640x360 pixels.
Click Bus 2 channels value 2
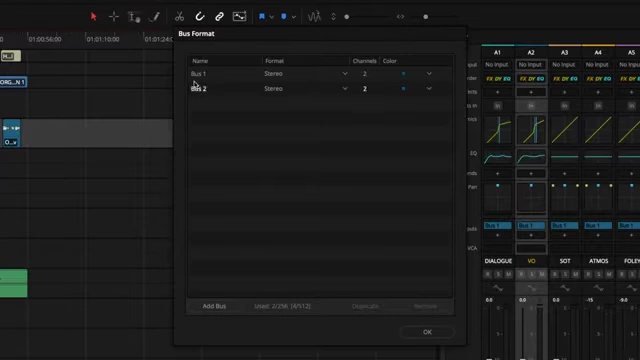coord(364,89)
